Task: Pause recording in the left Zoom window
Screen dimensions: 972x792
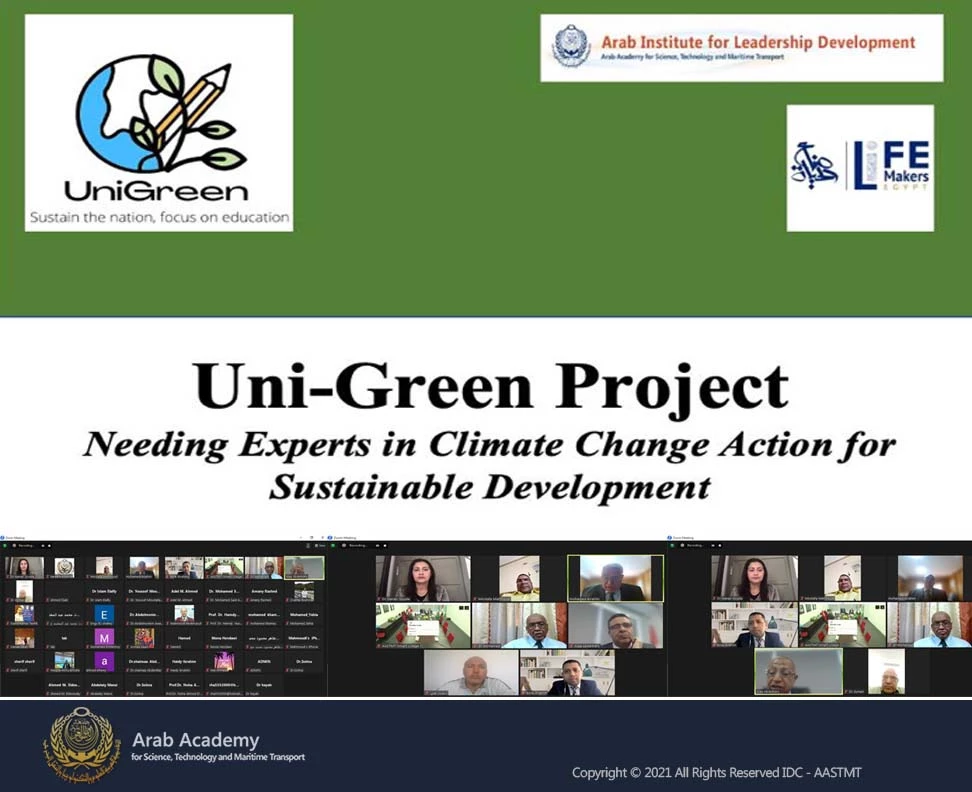Action: [43, 546]
